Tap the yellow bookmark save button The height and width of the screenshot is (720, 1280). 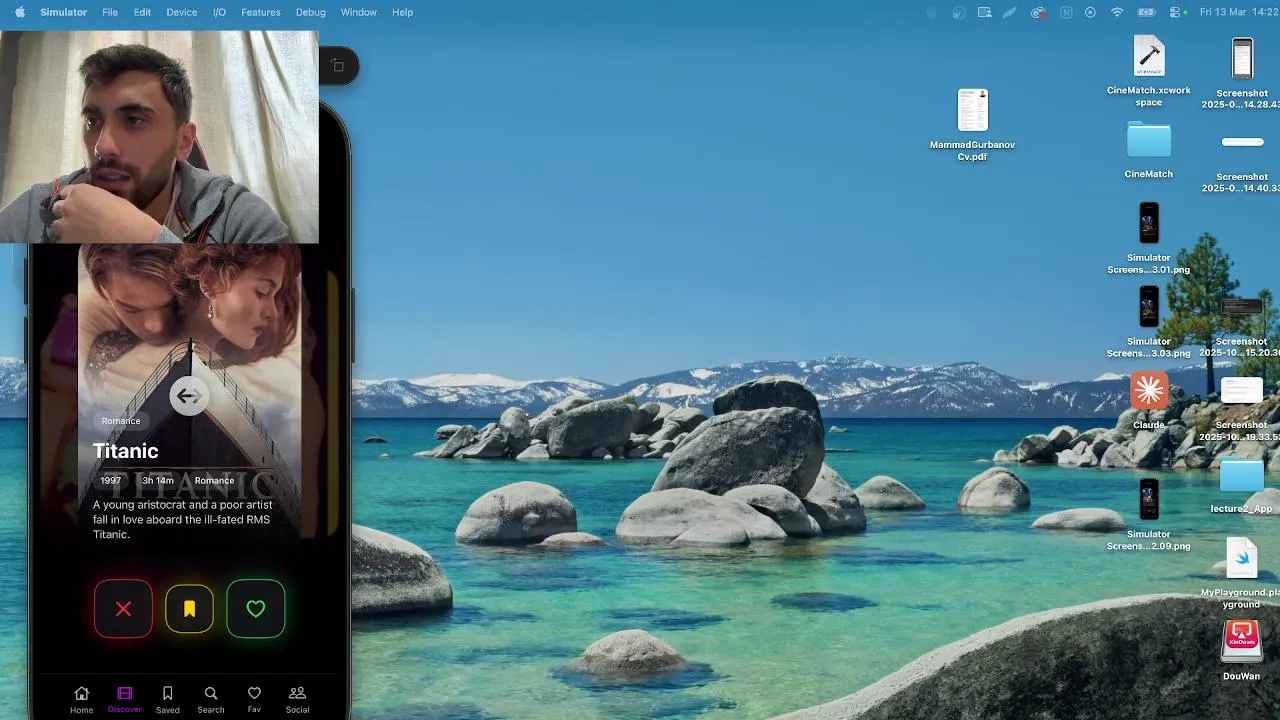(189, 609)
